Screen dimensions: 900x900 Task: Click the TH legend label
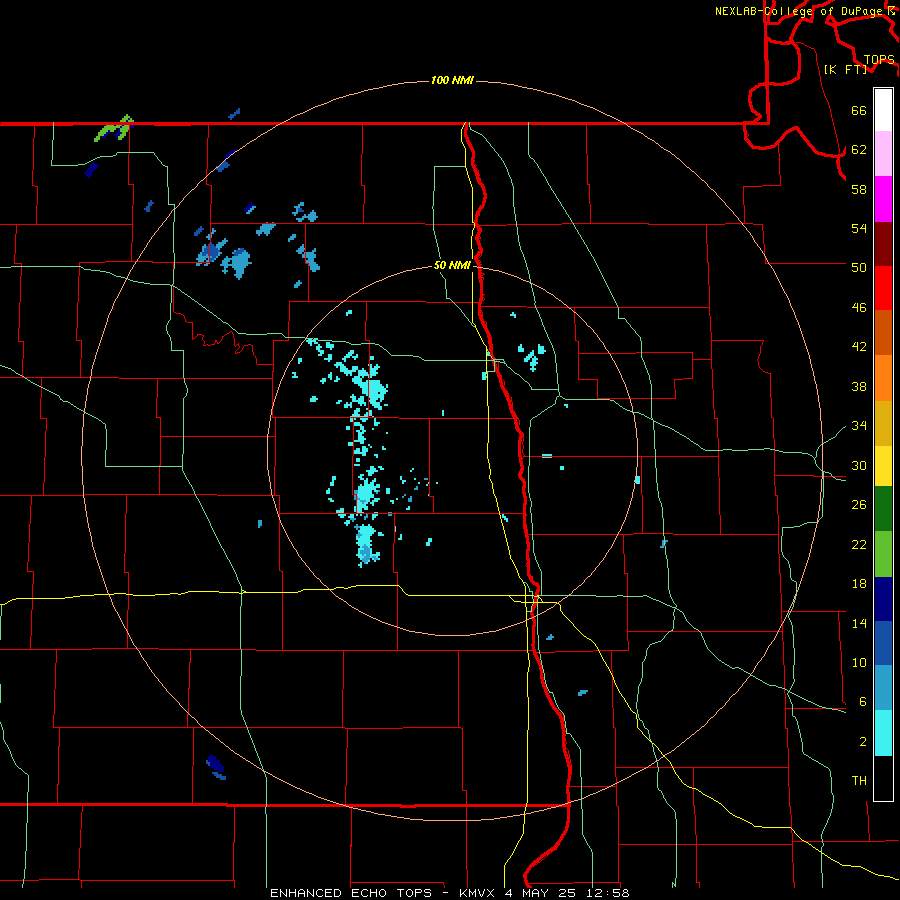coord(859,781)
